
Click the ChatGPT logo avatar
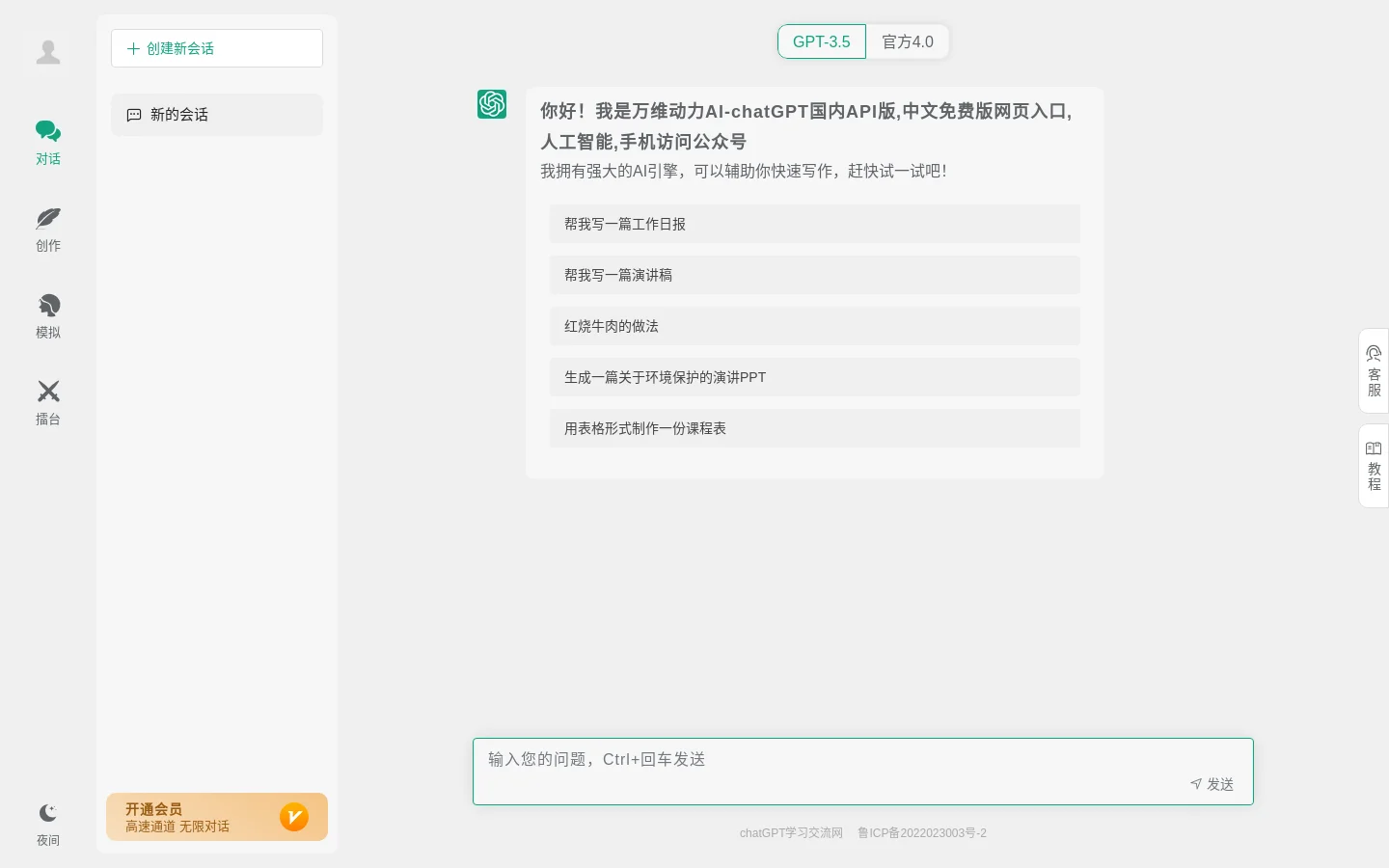[492, 104]
